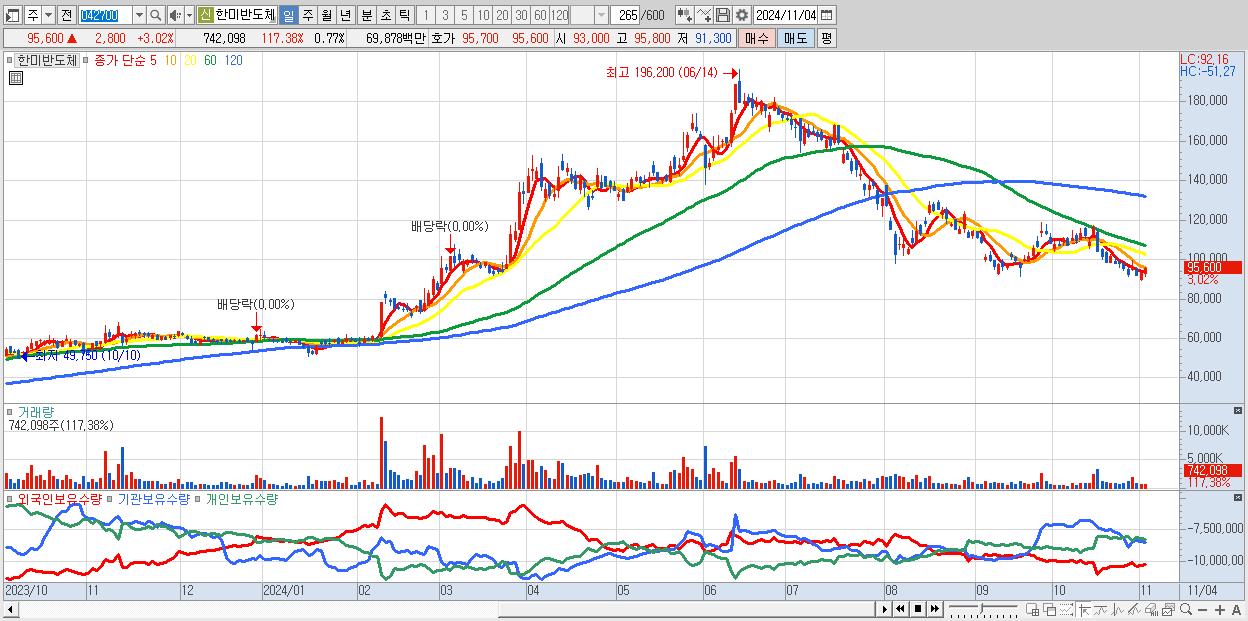Click the stop square button
1248x621 pixels.
[918, 609]
